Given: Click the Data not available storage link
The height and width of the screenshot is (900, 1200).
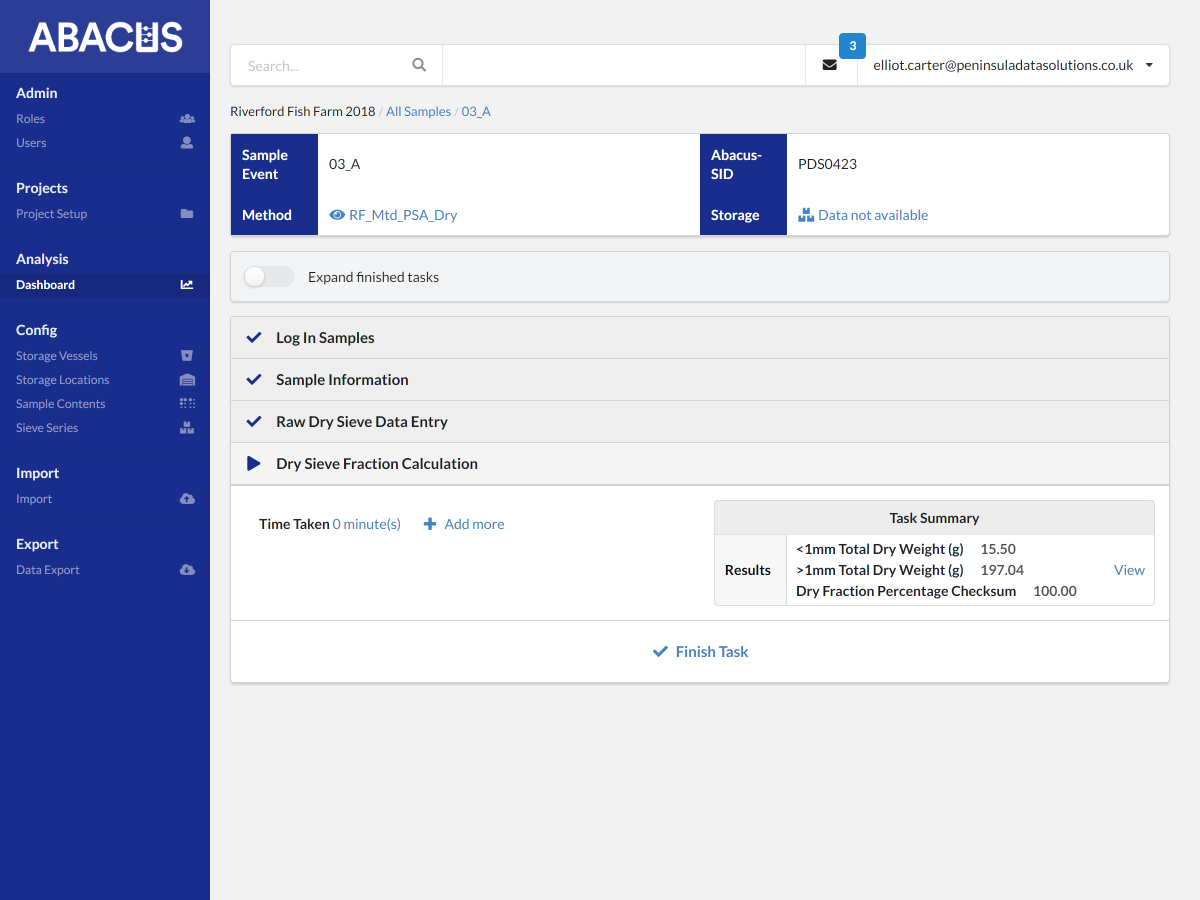Looking at the screenshot, I should click(x=873, y=215).
